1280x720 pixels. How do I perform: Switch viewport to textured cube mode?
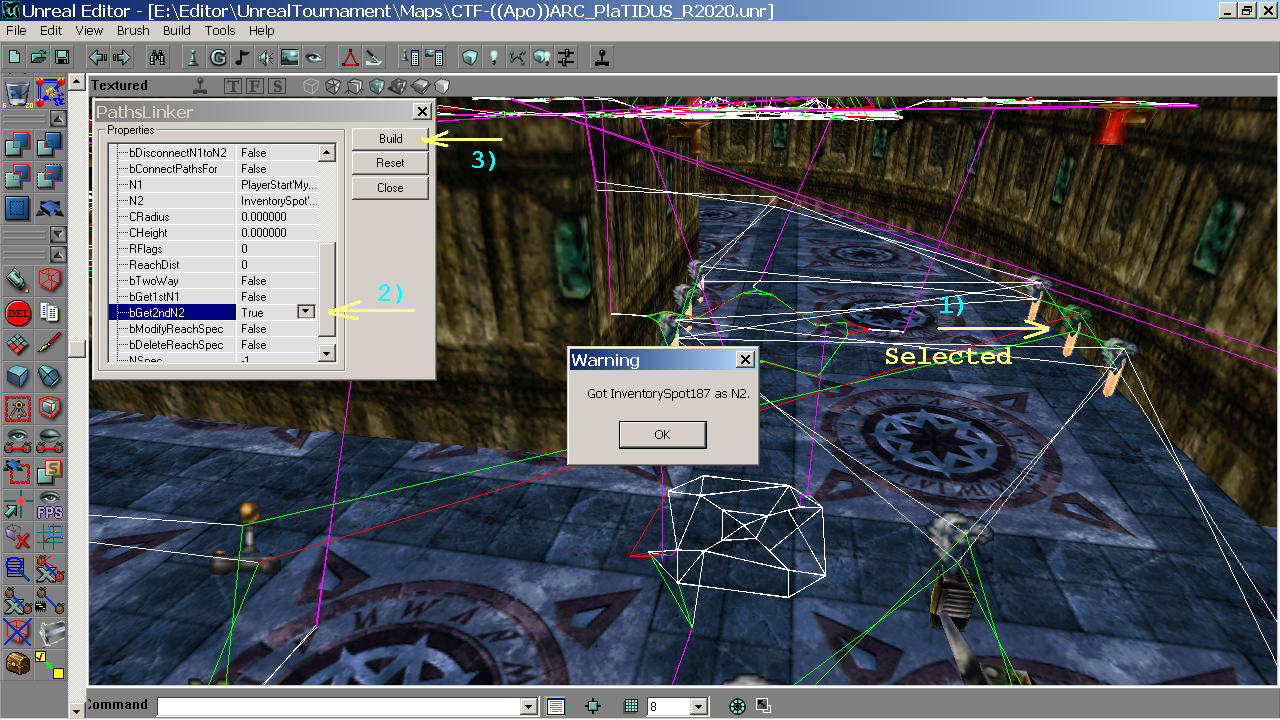[x=377, y=86]
